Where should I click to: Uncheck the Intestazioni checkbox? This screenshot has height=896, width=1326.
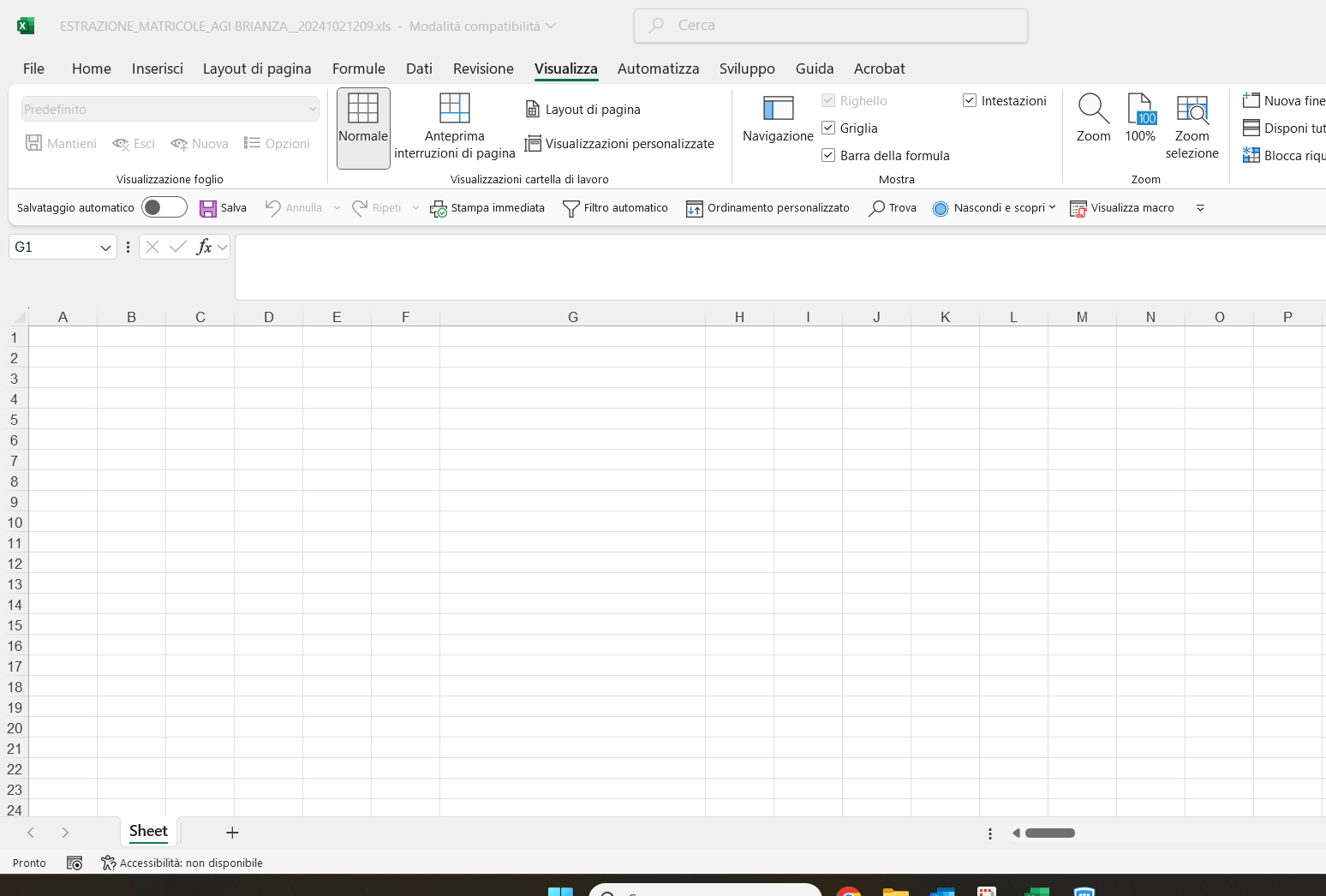[970, 100]
